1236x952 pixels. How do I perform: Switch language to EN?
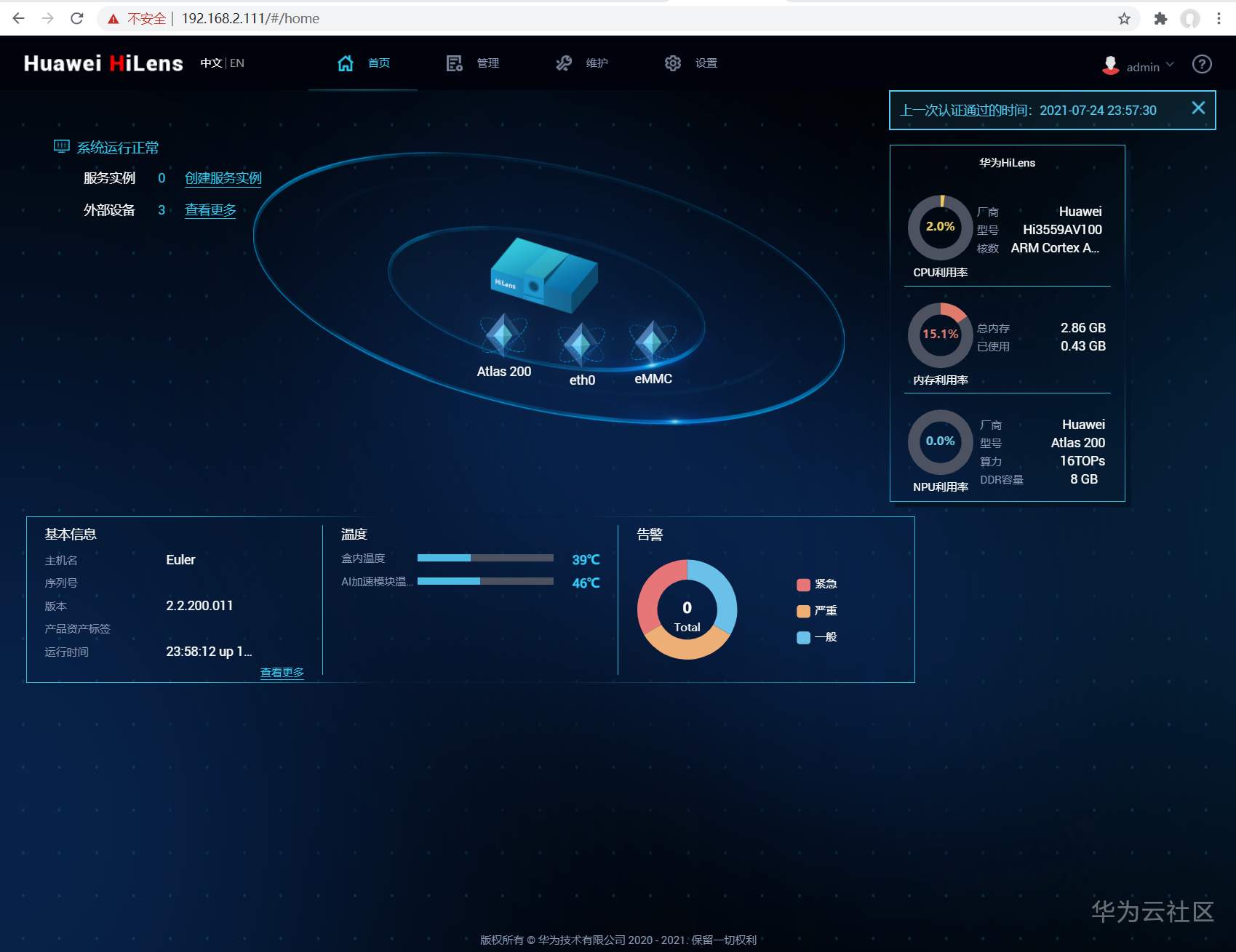(237, 63)
